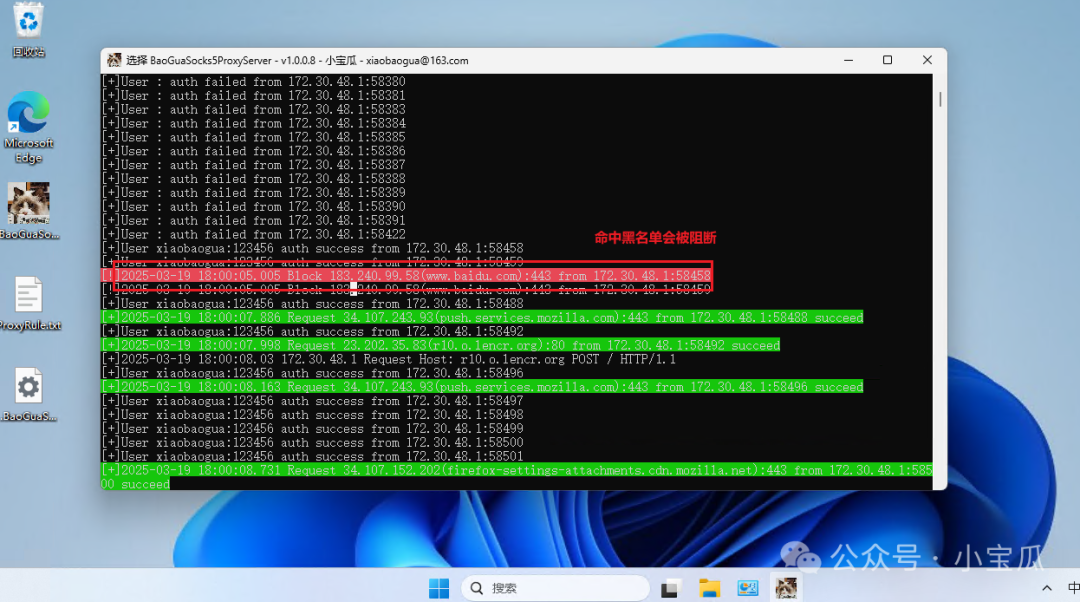Click the green lencr.org request succeed line
Screen dimensions: 1080x602
coord(450,345)
